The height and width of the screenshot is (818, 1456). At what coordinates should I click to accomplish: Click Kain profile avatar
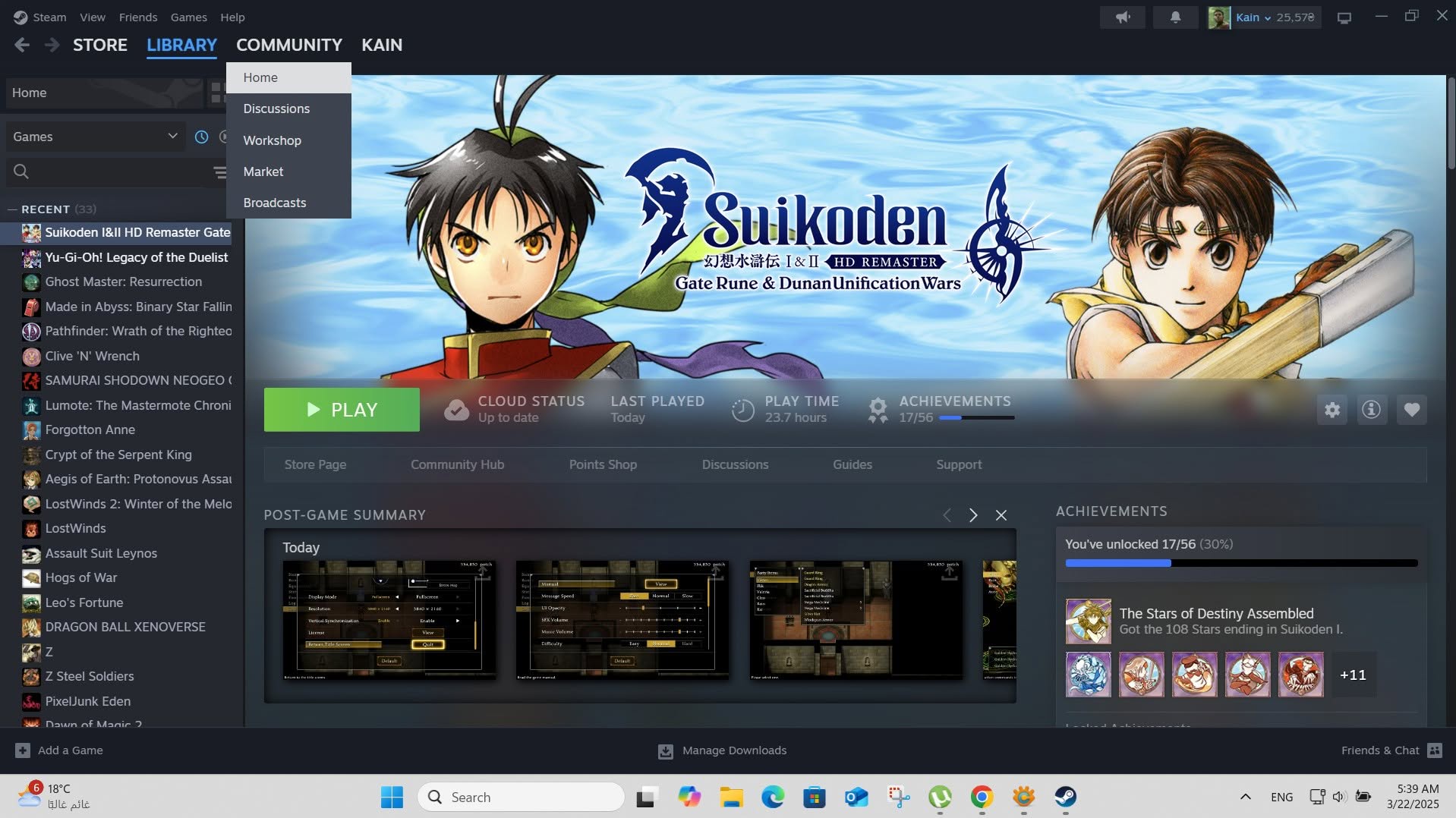click(1219, 17)
